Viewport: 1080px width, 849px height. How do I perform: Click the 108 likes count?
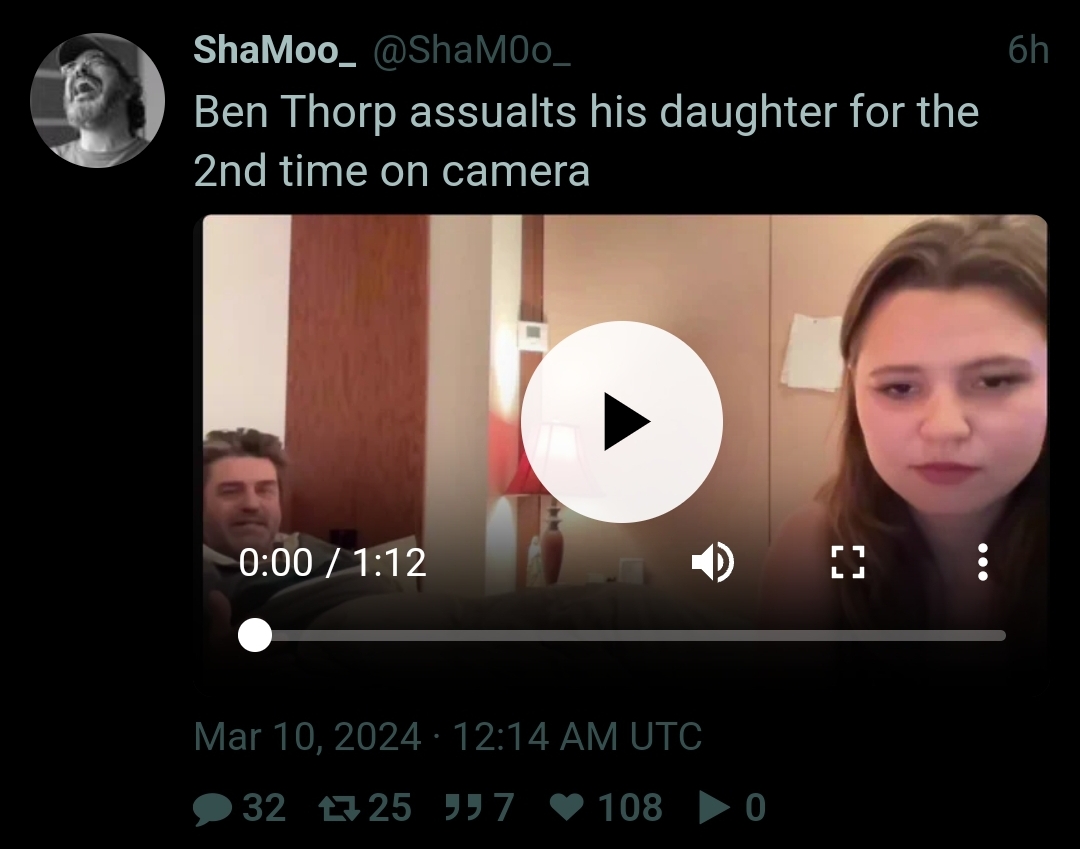pyautogui.click(x=630, y=807)
